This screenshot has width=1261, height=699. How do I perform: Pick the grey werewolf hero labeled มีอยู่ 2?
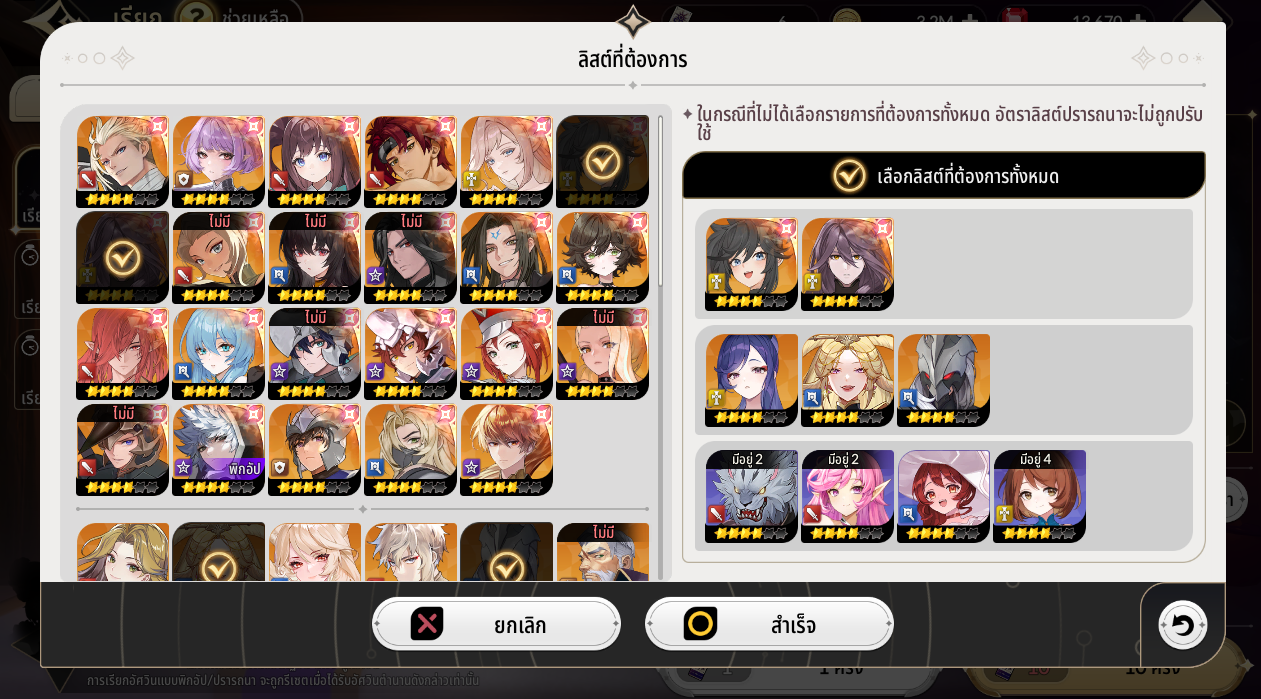(x=751, y=496)
